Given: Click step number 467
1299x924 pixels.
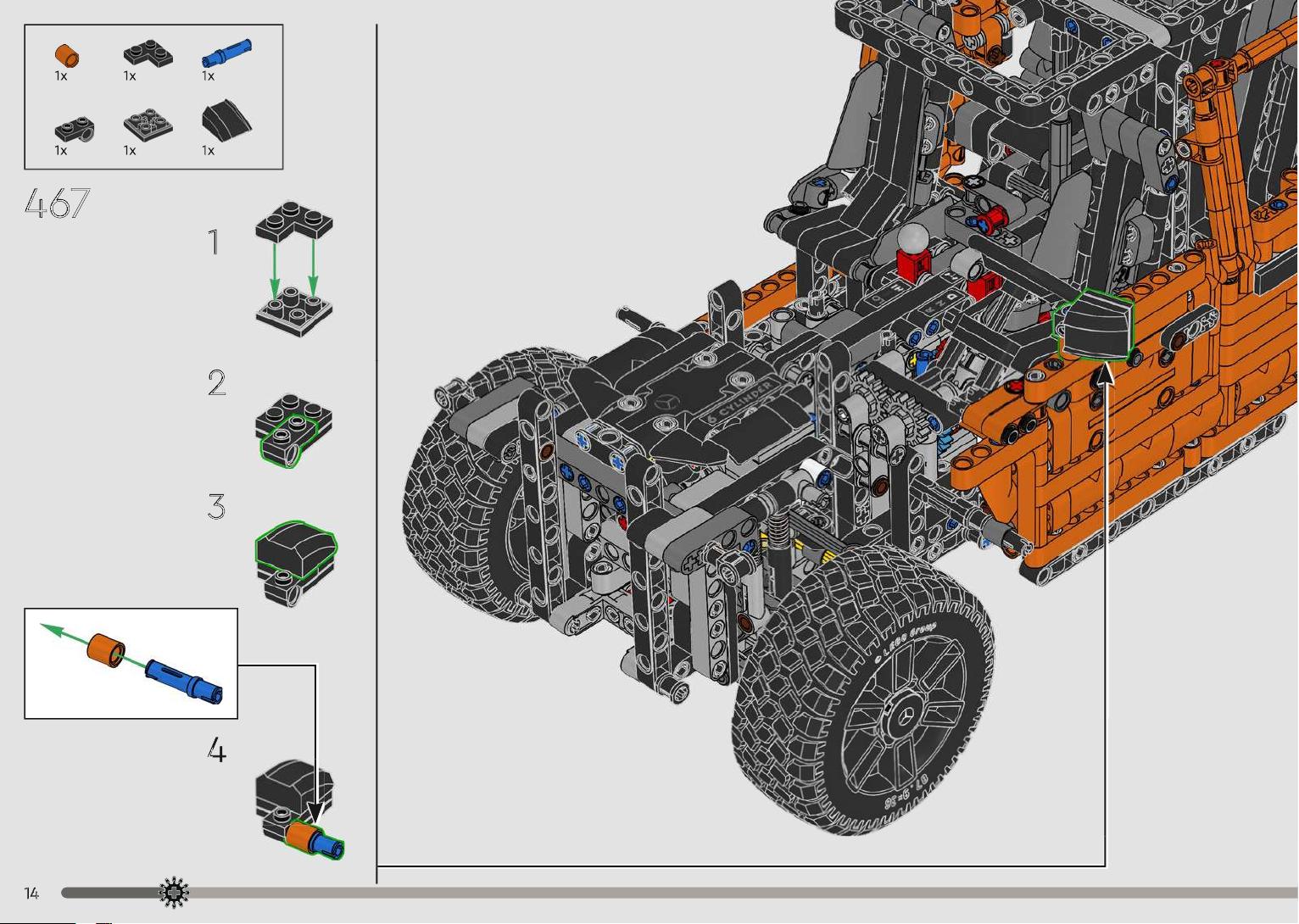Looking at the screenshot, I should click(x=57, y=204).
